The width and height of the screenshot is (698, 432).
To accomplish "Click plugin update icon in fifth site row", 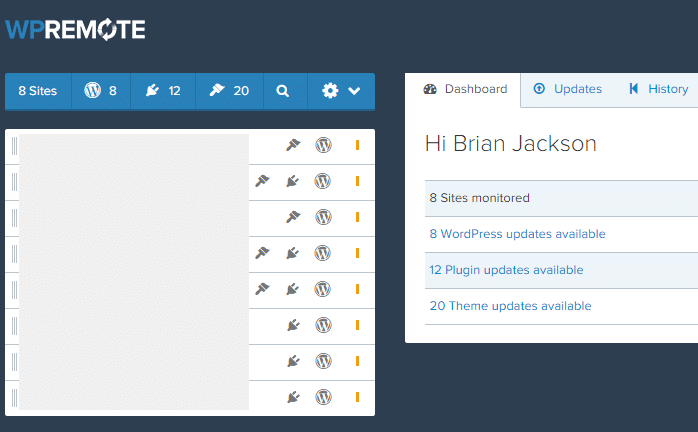I will click(x=292, y=289).
